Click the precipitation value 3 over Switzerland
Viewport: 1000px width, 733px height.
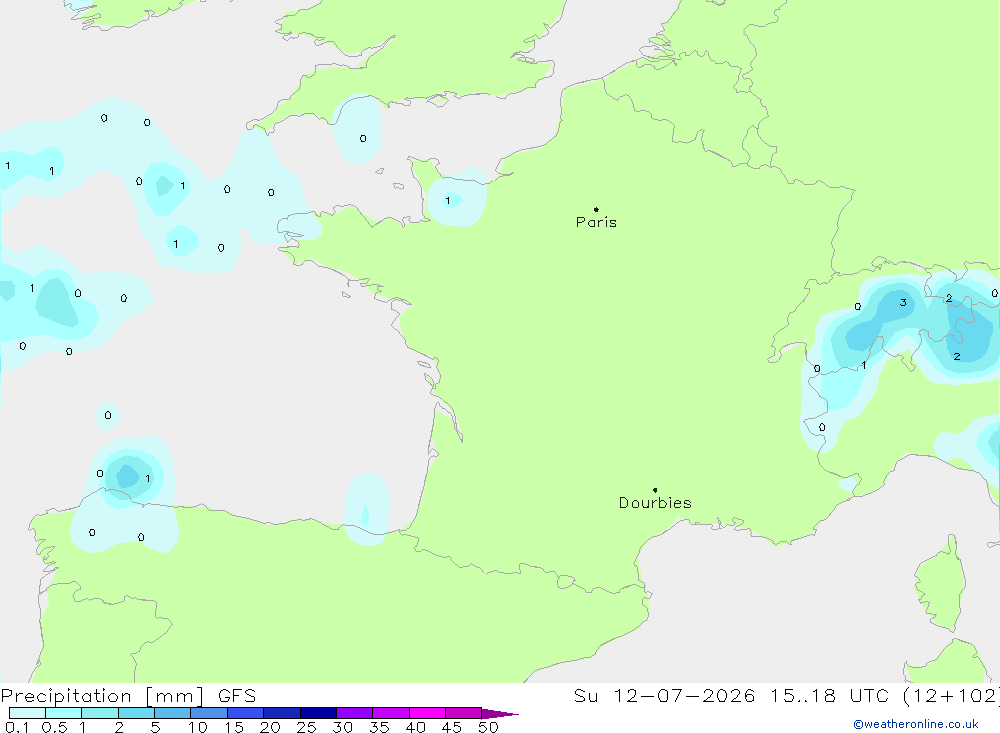tap(903, 302)
